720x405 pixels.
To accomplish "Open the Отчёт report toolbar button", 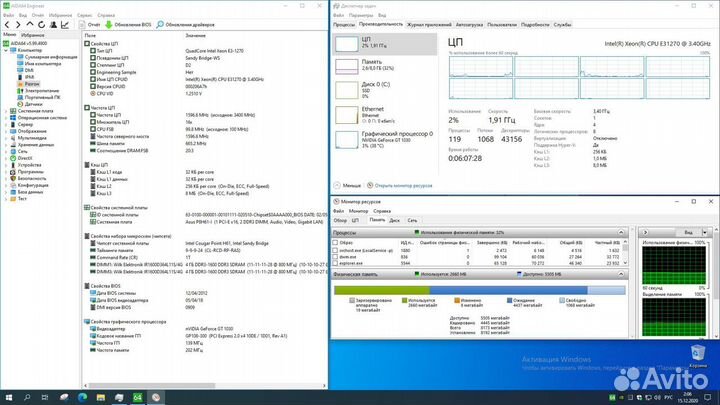I will click(90, 25).
